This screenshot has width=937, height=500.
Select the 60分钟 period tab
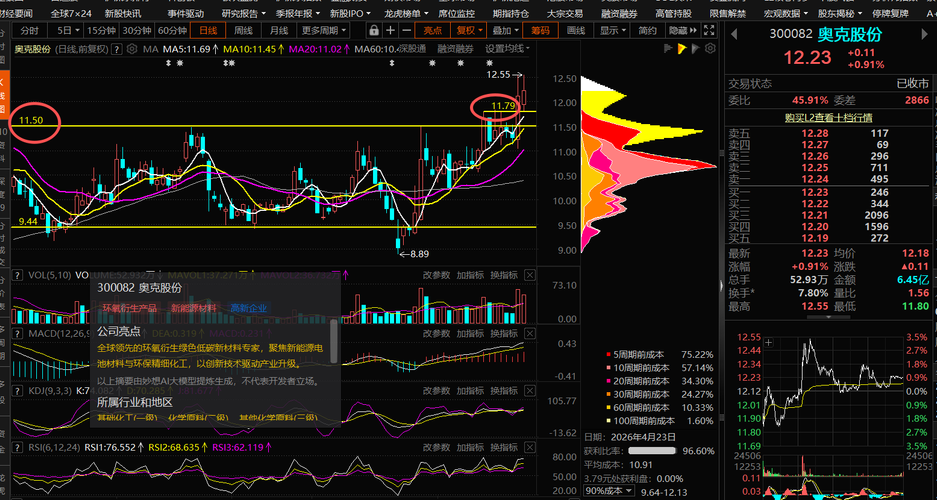(x=172, y=30)
